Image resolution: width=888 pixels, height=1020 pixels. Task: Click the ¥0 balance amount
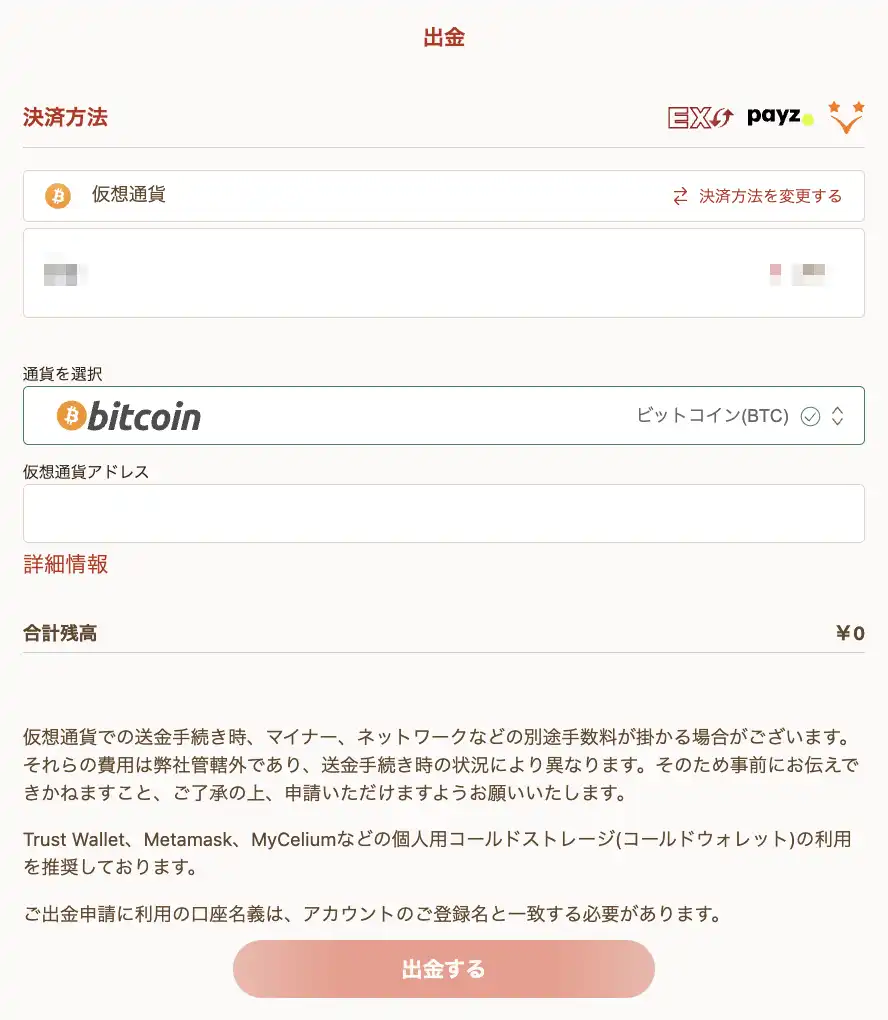pyautogui.click(x=850, y=633)
